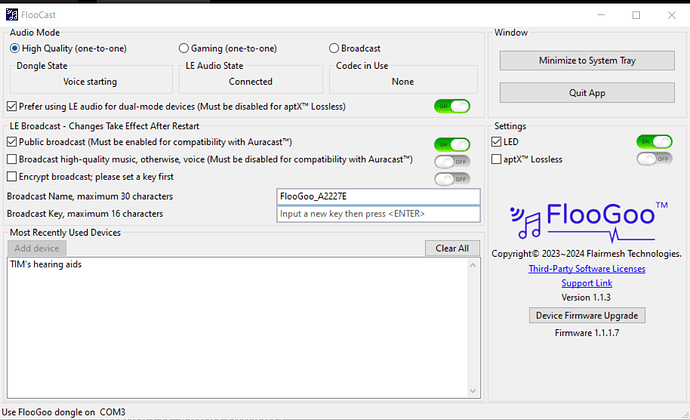
Task: Click 'Broadcast Name, maximum 30 characters' label
Action: 90,196
